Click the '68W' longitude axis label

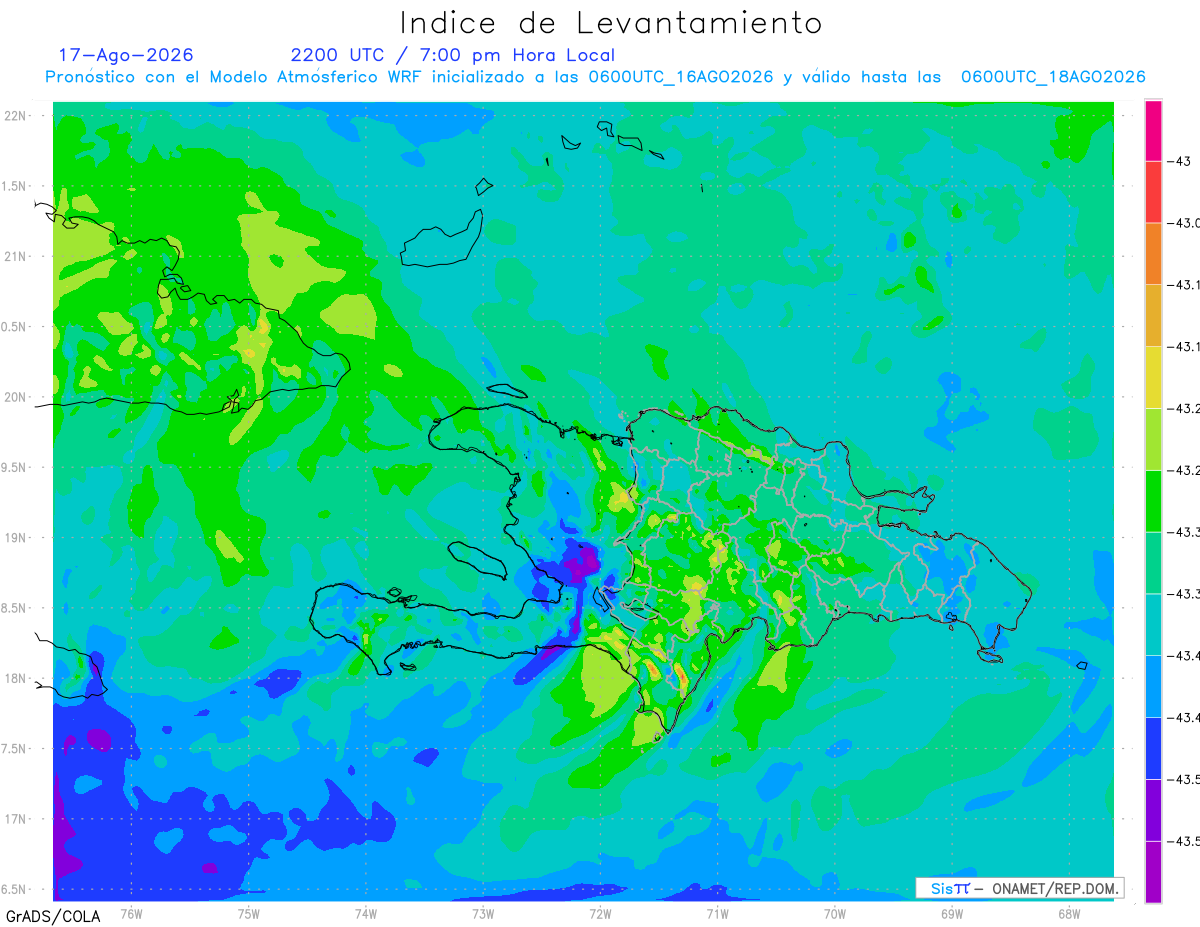point(1068,912)
